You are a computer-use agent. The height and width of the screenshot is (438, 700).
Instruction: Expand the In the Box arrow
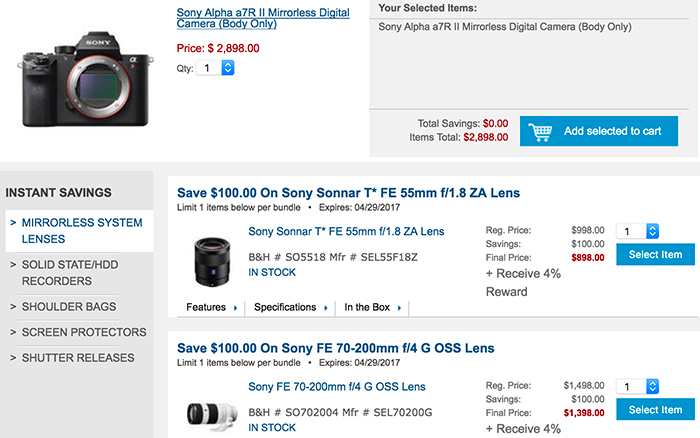[400, 308]
